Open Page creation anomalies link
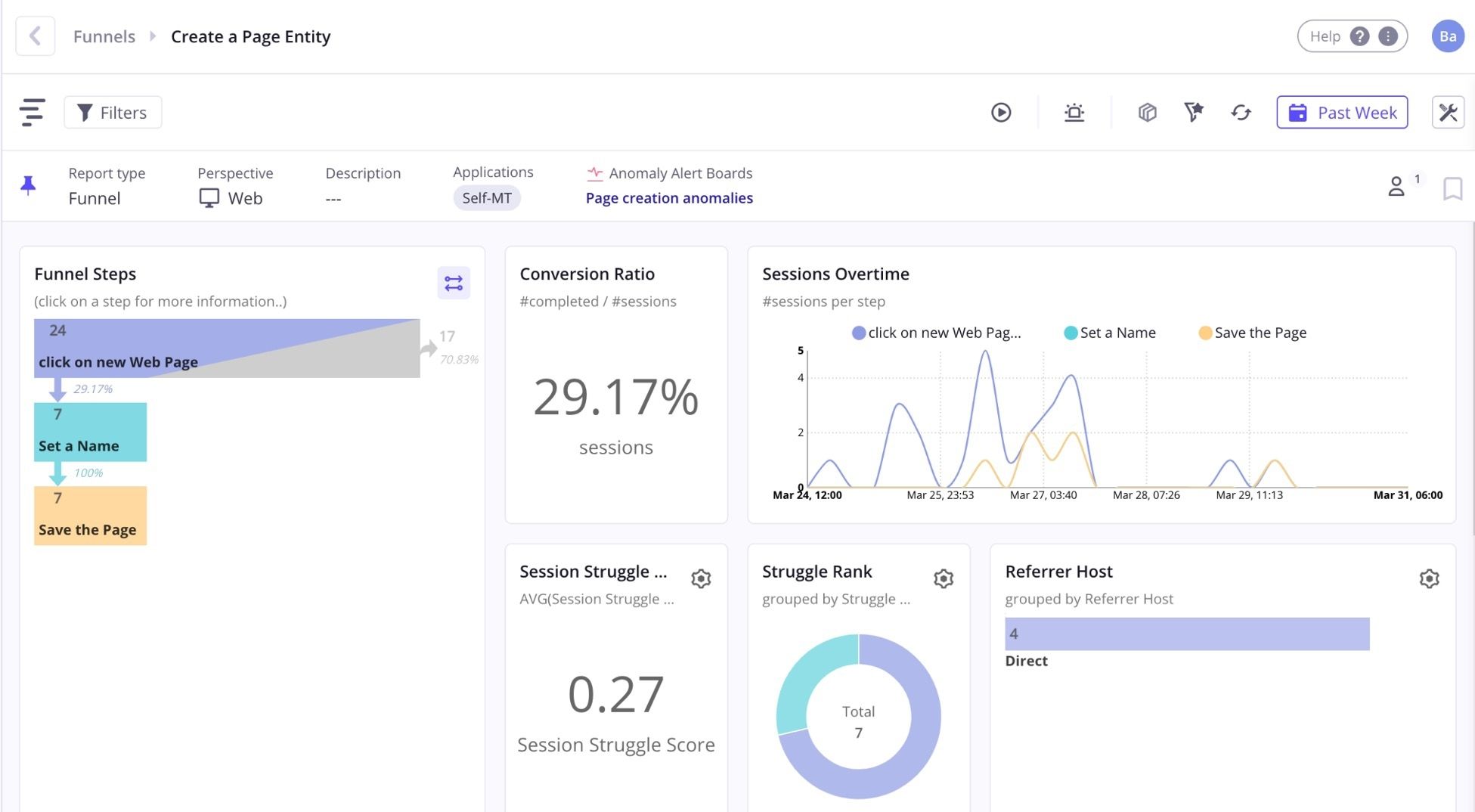Viewport: 1475px width, 812px height. [669, 198]
